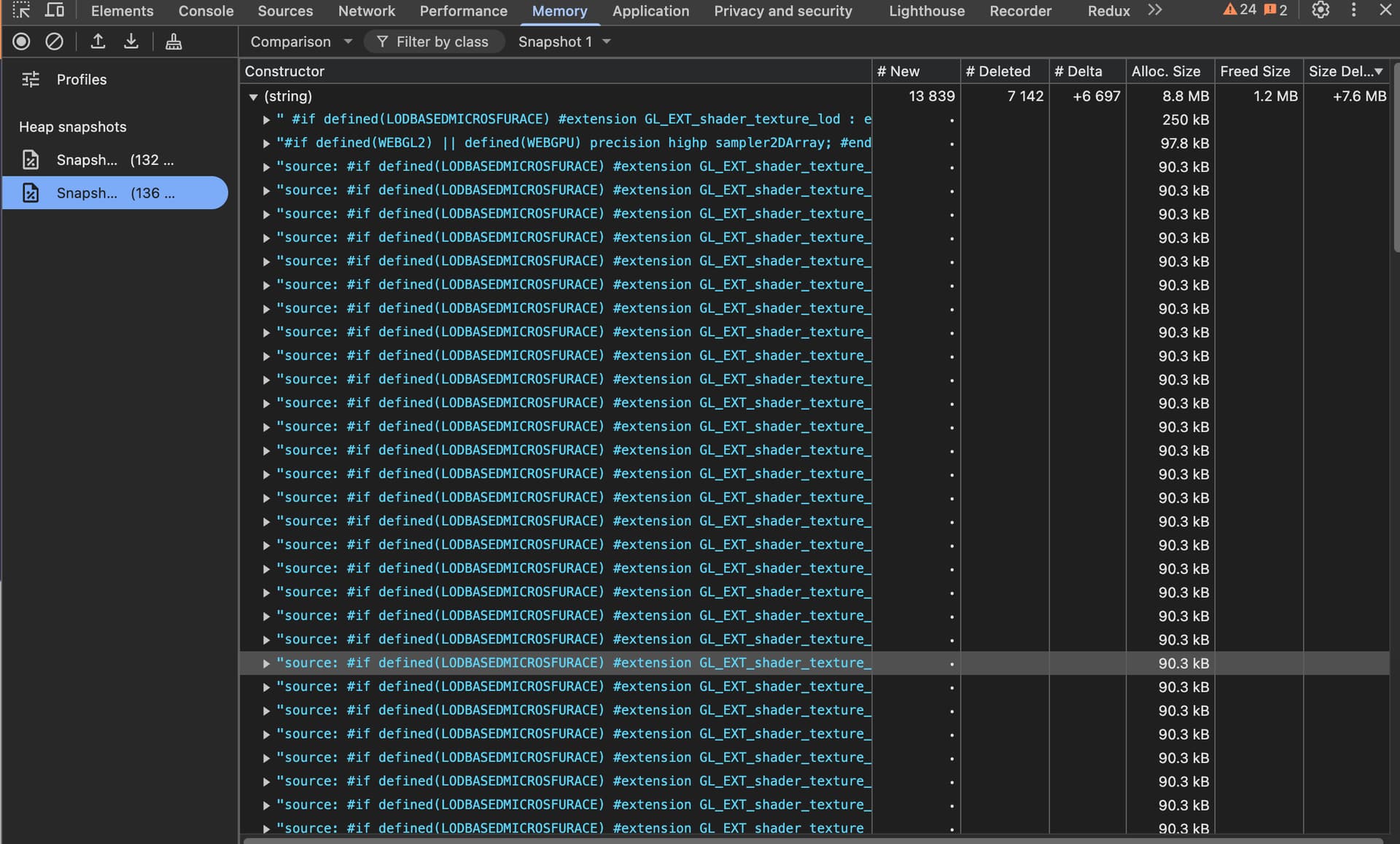
Task: Click the load profile upload icon
Action: [98, 42]
